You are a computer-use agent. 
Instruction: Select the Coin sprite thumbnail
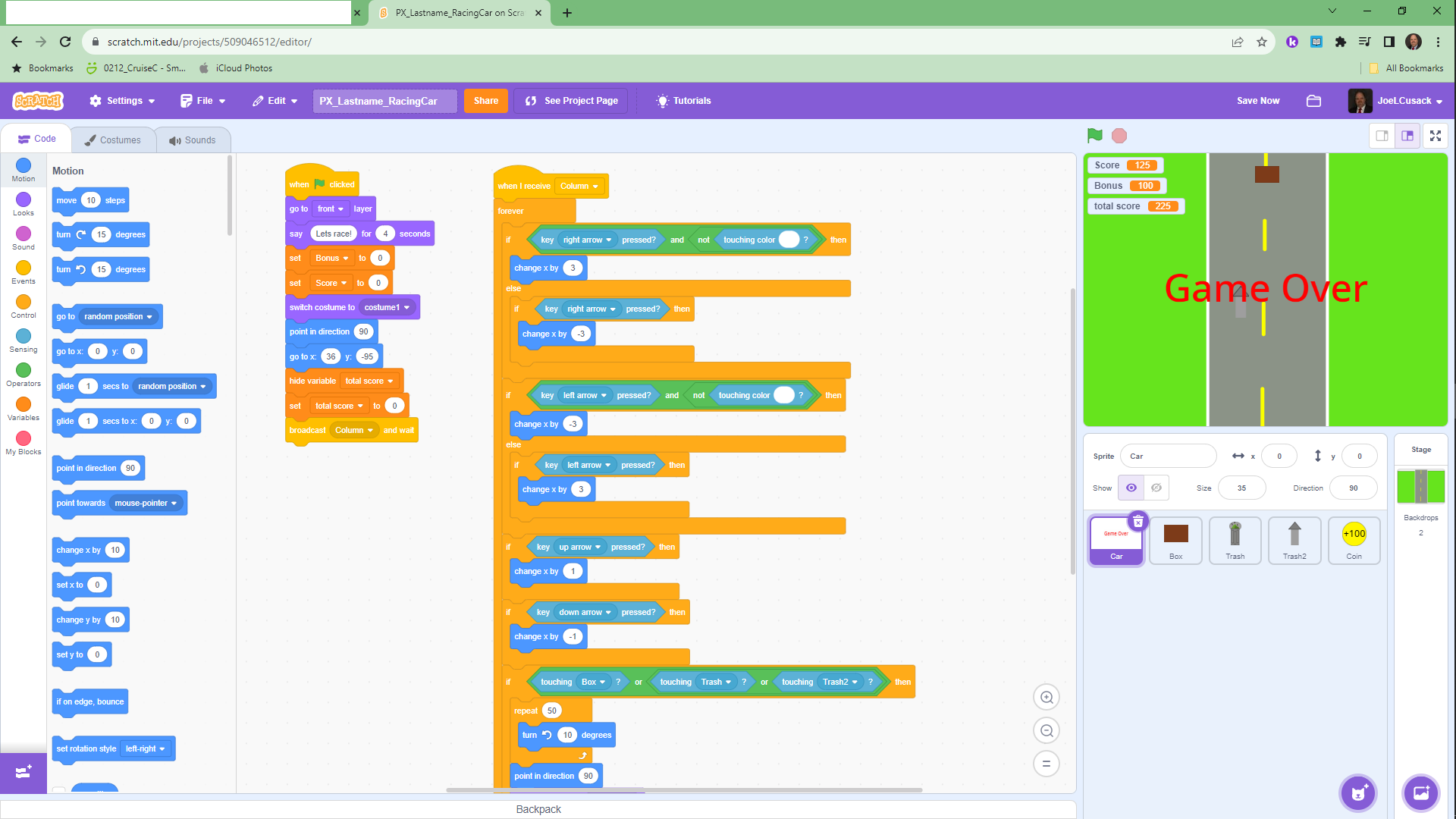1354,540
